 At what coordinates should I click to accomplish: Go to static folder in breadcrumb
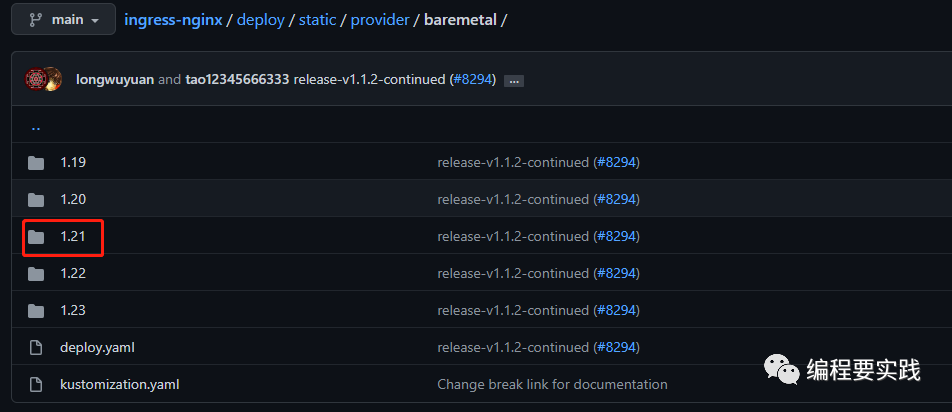click(x=317, y=20)
